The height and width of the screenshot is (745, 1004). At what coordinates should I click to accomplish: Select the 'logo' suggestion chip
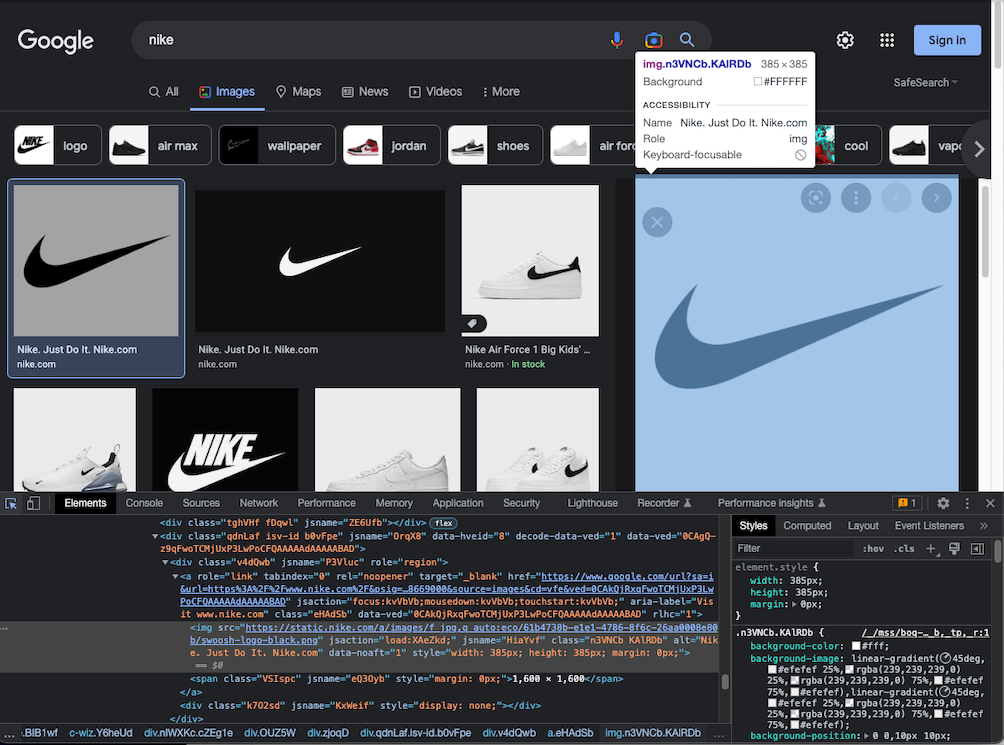(x=58, y=145)
